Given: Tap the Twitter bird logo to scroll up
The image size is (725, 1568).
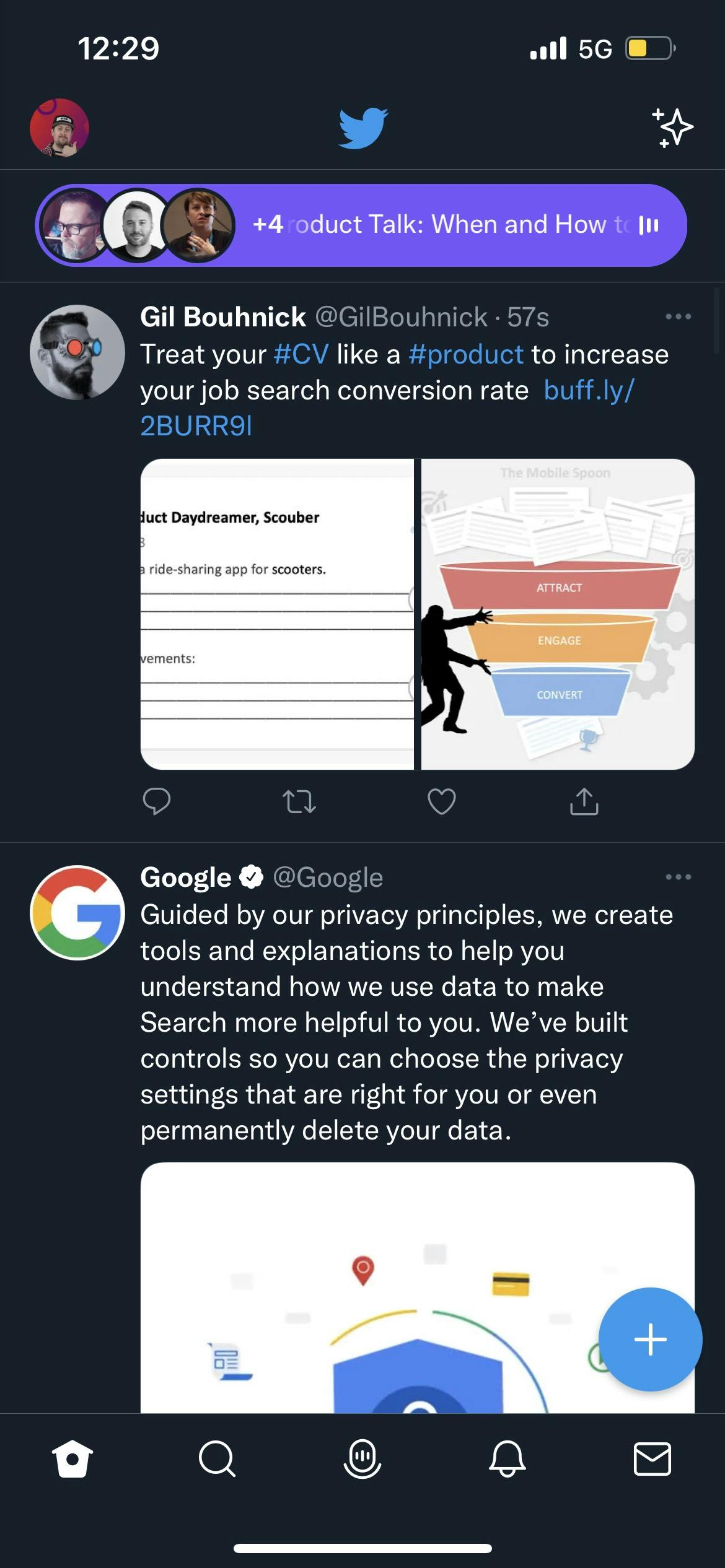Looking at the screenshot, I should point(362,127).
